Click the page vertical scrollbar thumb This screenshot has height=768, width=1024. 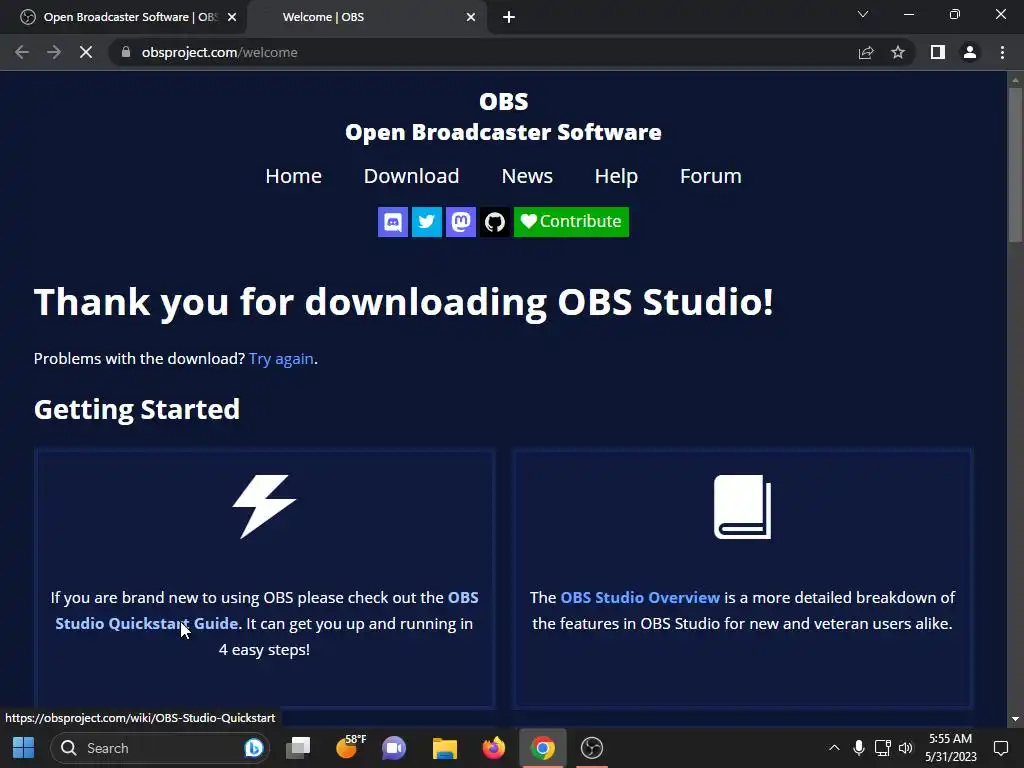click(x=1015, y=165)
